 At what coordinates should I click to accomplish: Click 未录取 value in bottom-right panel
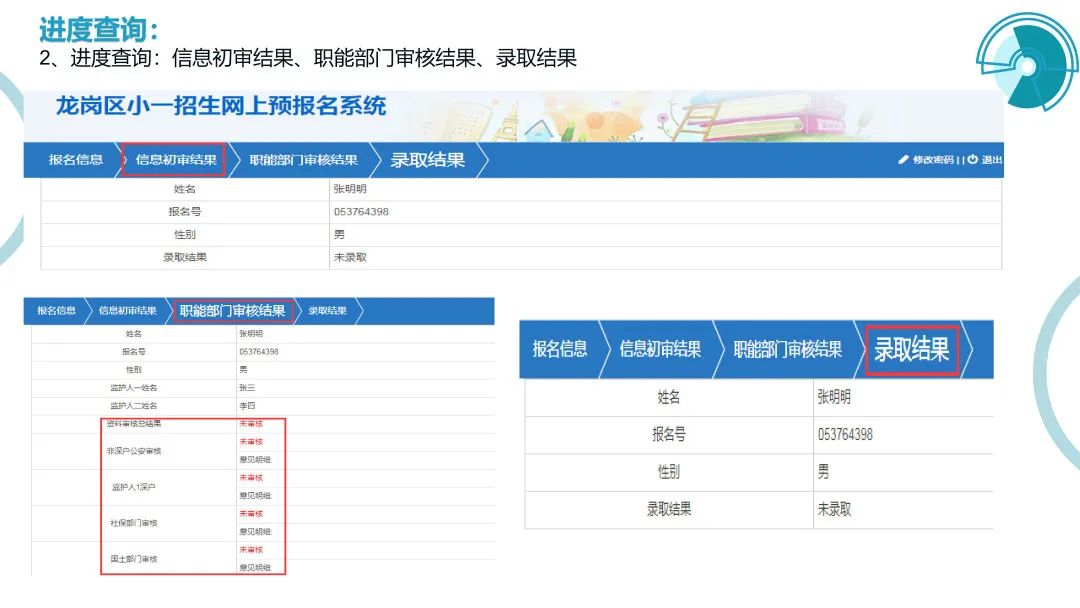pos(833,510)
